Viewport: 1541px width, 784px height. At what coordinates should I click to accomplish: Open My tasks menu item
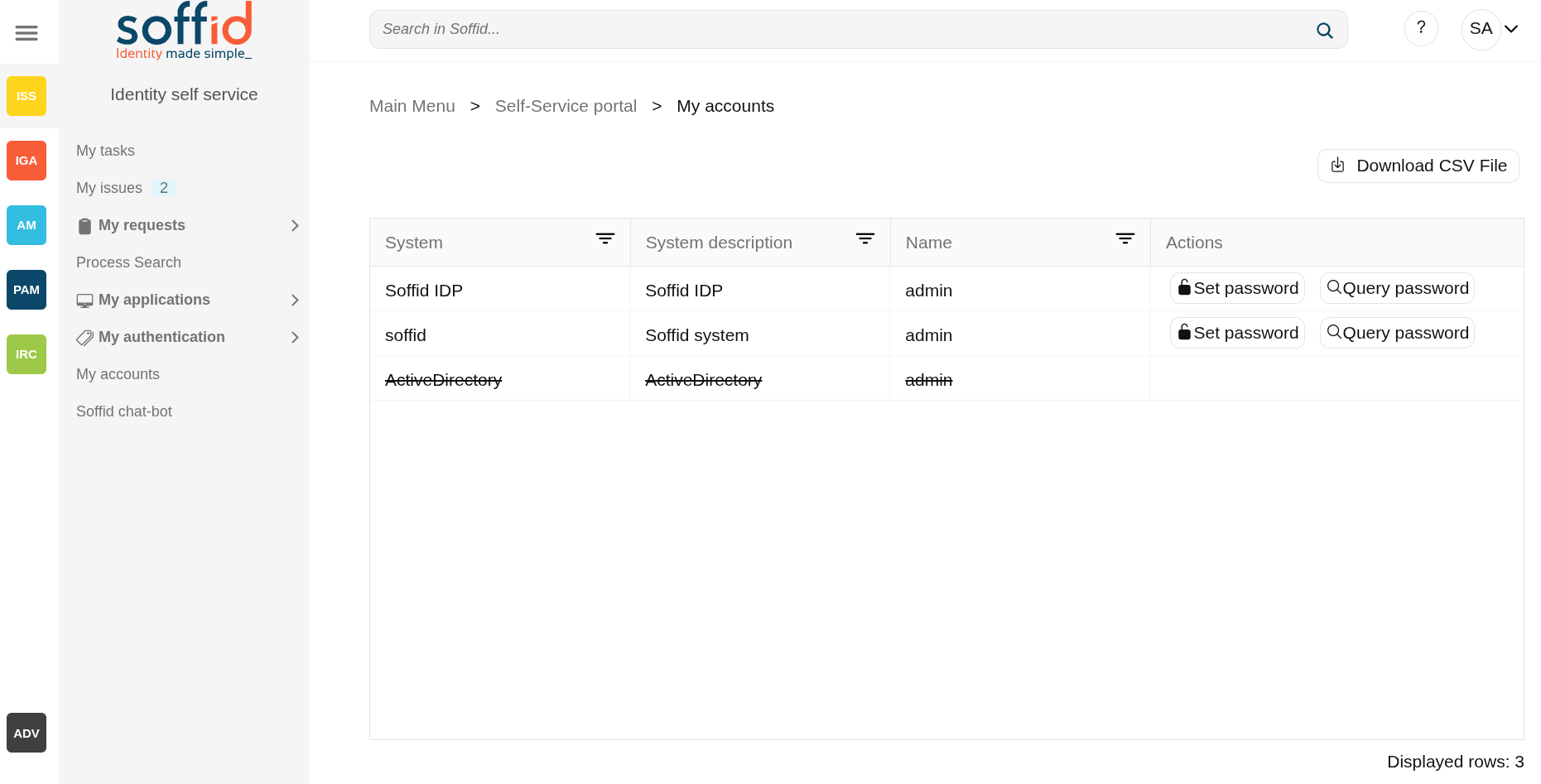105,151
